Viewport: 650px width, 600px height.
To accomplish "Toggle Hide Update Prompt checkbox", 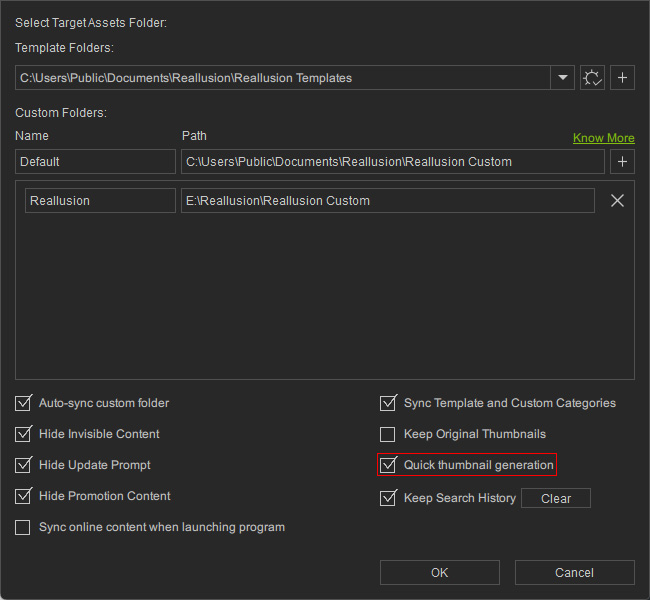I will (x=23, y=465).
